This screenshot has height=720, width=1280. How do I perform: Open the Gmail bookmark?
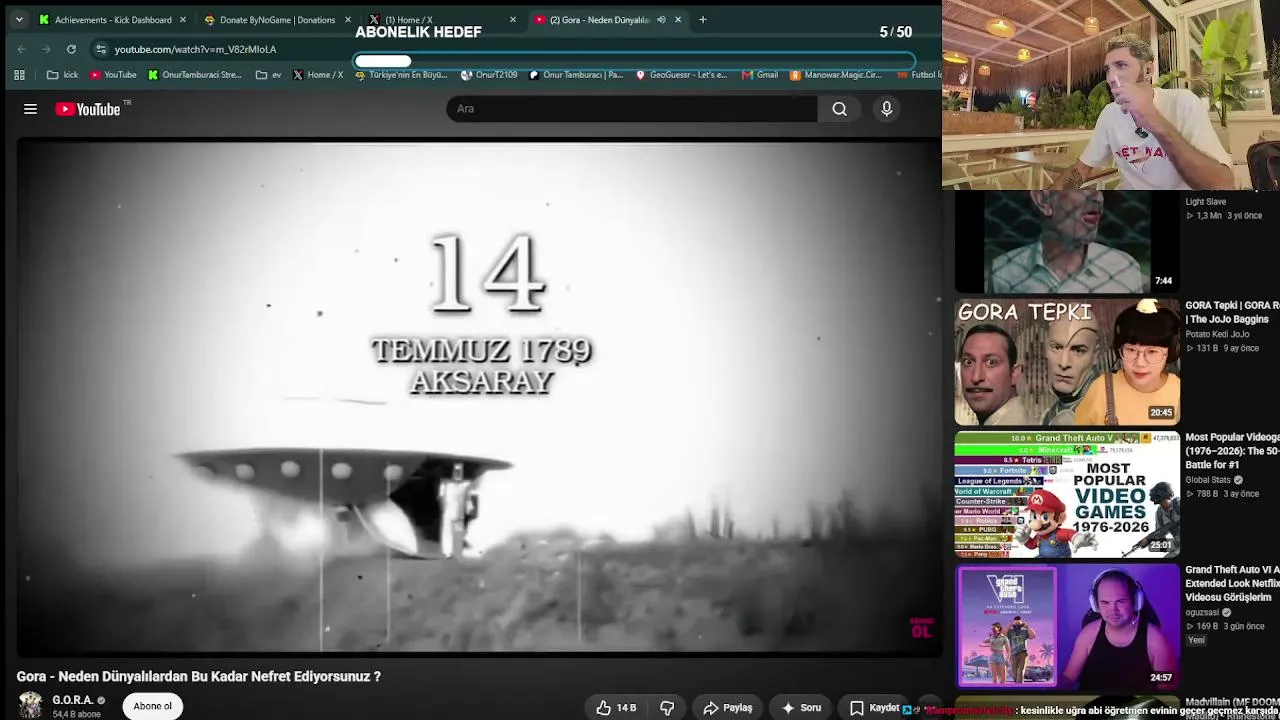coord(760,74)
